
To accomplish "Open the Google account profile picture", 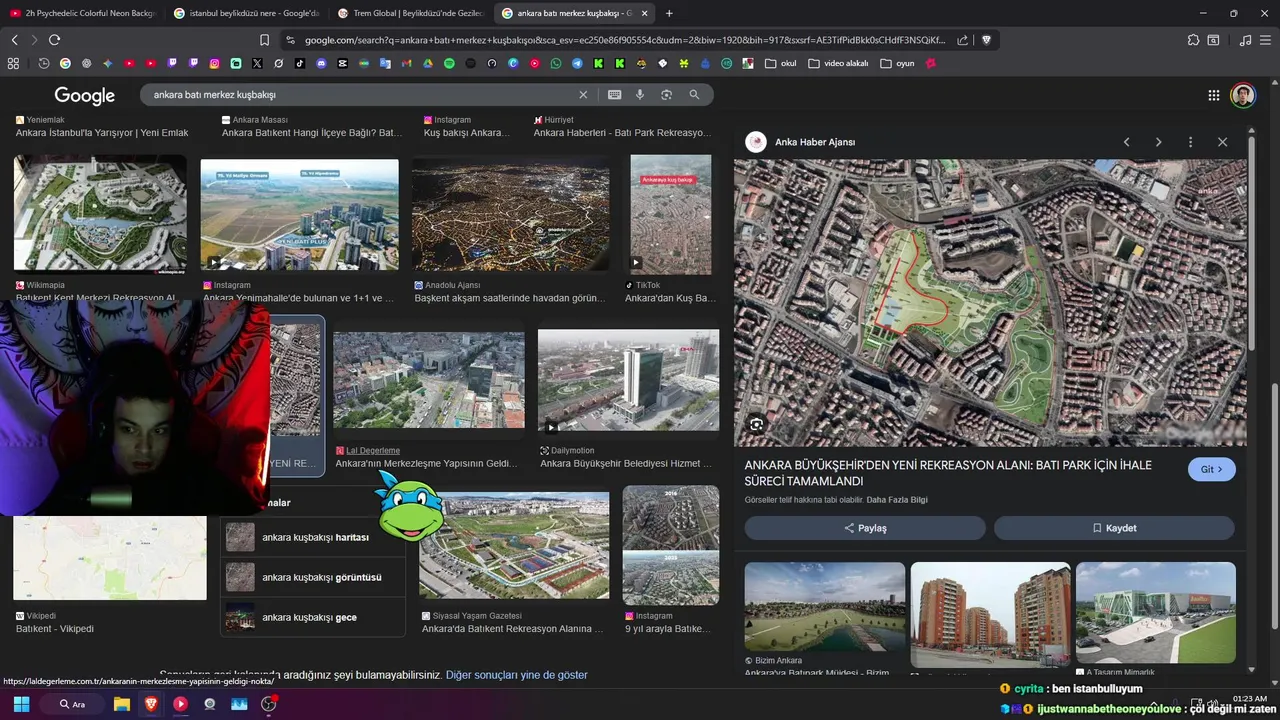I will pos(1242,95).
